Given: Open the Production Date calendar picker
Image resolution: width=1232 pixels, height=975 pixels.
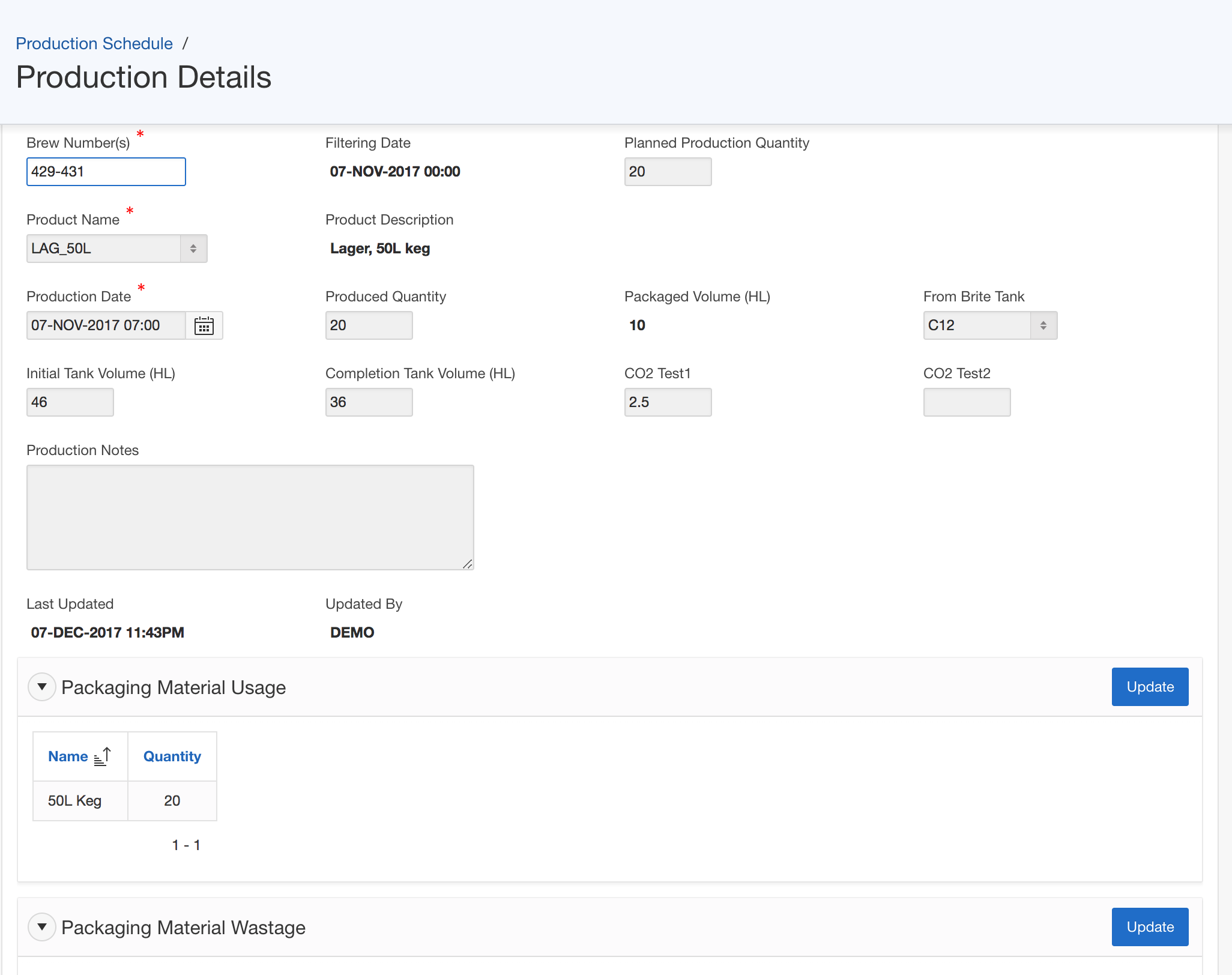Looking at the screenshot, I should (204, 325).
